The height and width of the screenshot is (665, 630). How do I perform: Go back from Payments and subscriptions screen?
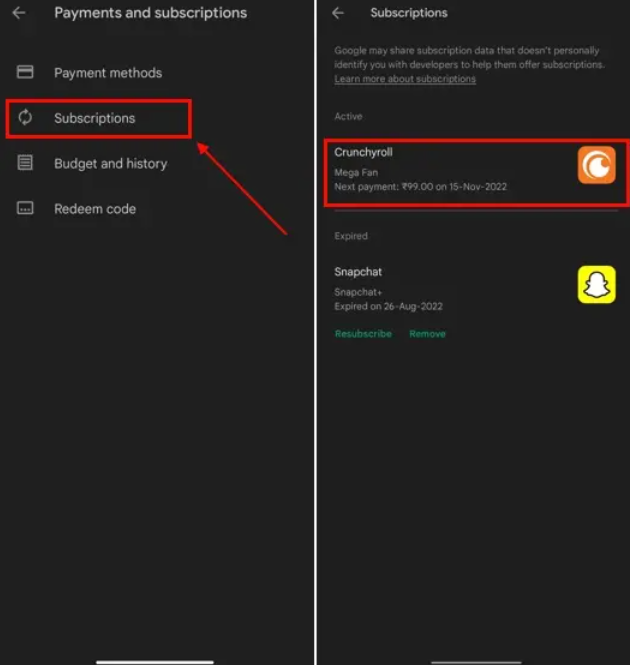click(x=19, y=13)
